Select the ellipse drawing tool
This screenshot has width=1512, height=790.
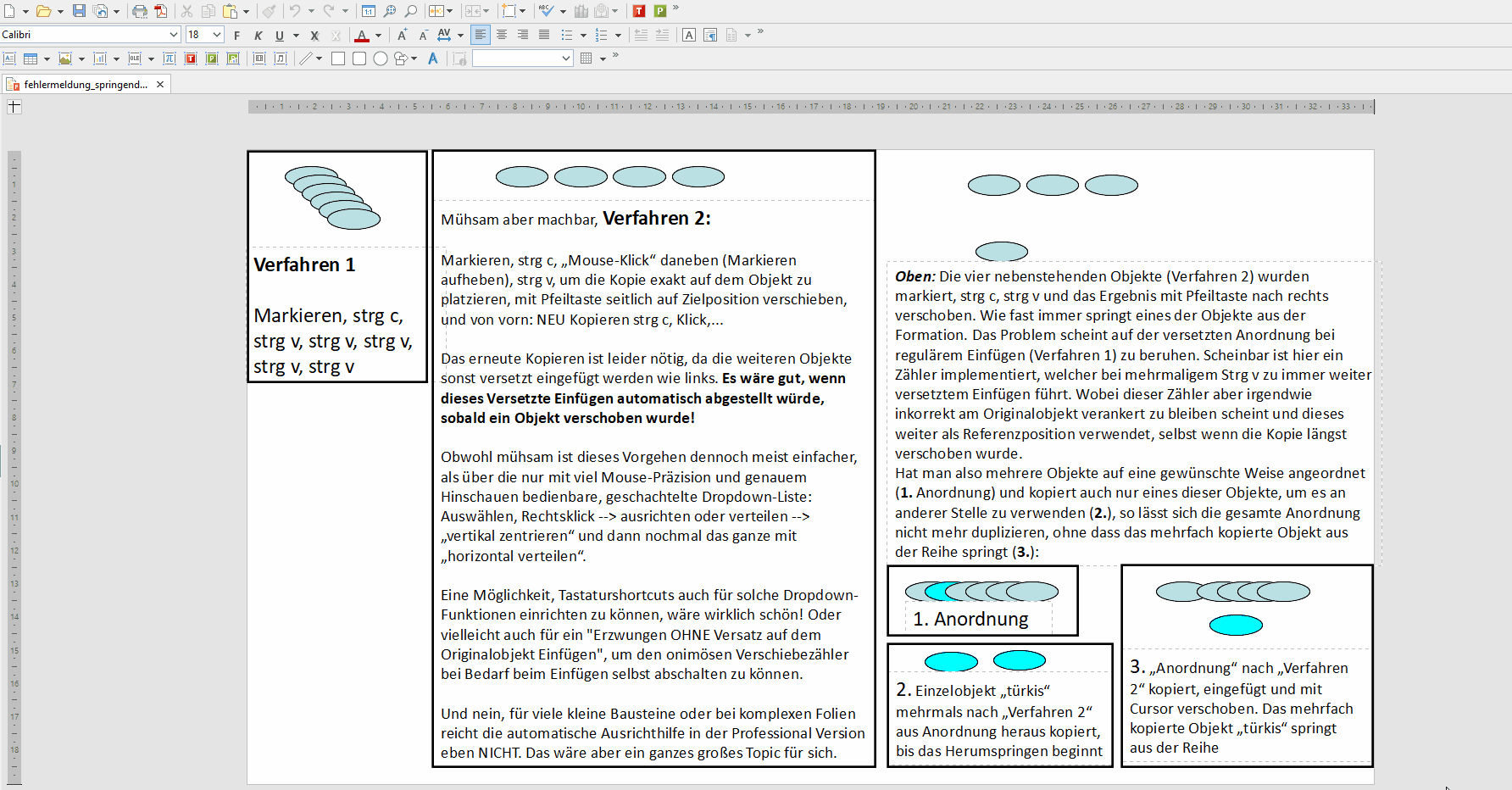(381, 58)
